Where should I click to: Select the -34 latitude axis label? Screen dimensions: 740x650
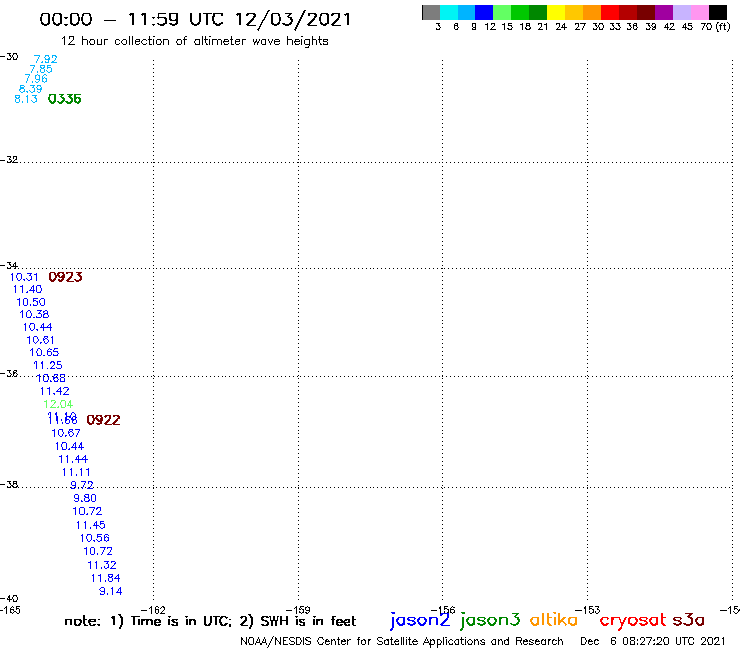(x=9, y=266)
